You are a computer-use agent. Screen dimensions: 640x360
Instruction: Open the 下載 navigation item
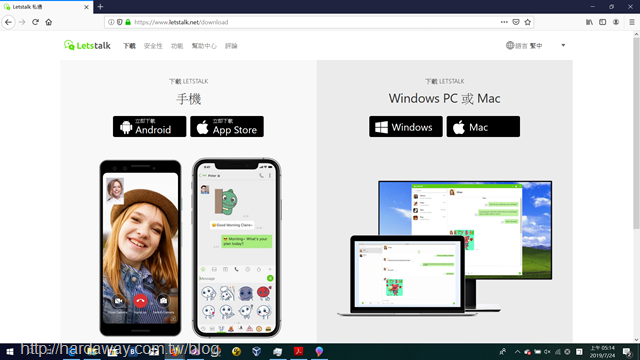129,46
